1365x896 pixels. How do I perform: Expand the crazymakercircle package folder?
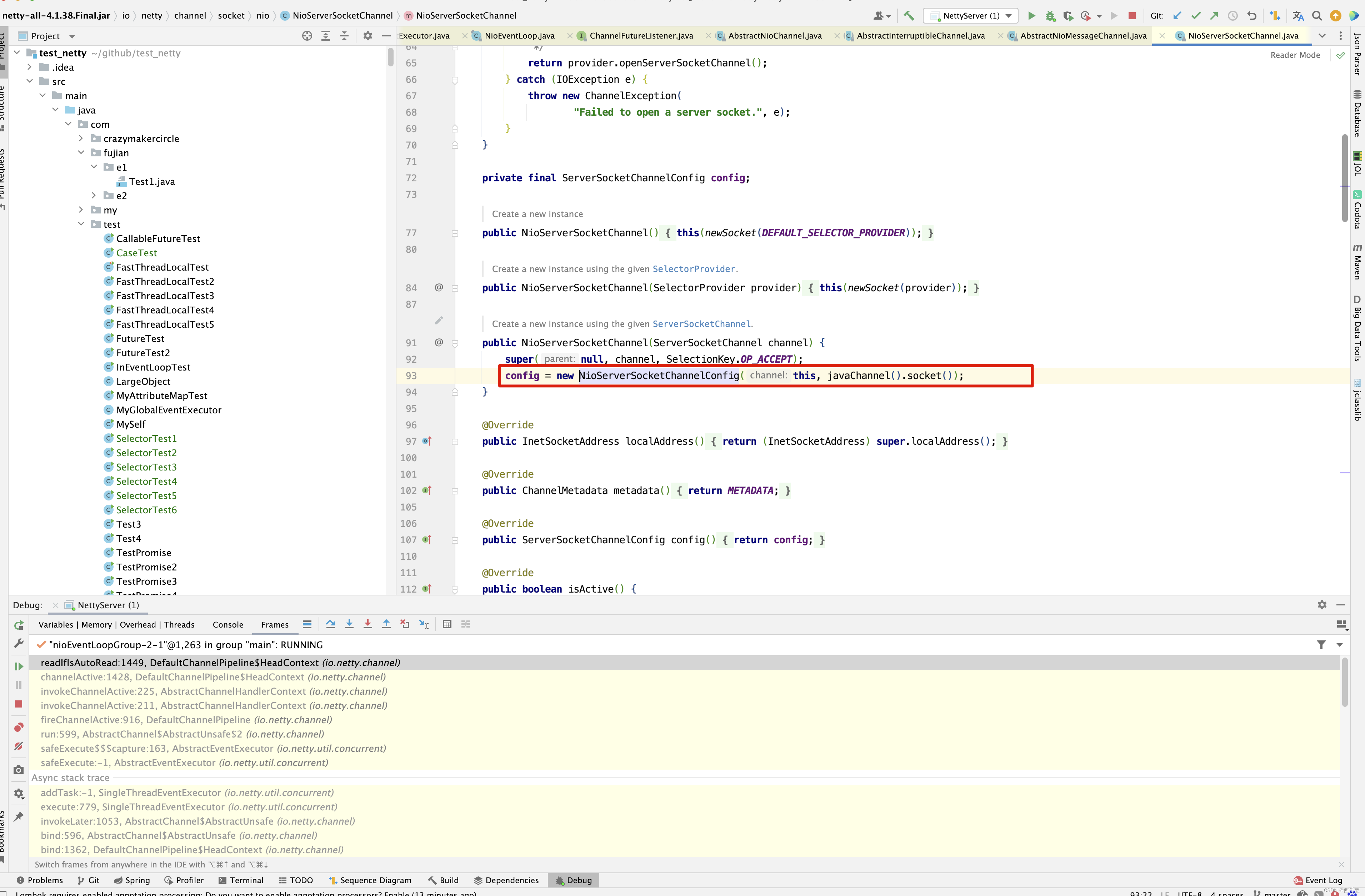point(81,139)
